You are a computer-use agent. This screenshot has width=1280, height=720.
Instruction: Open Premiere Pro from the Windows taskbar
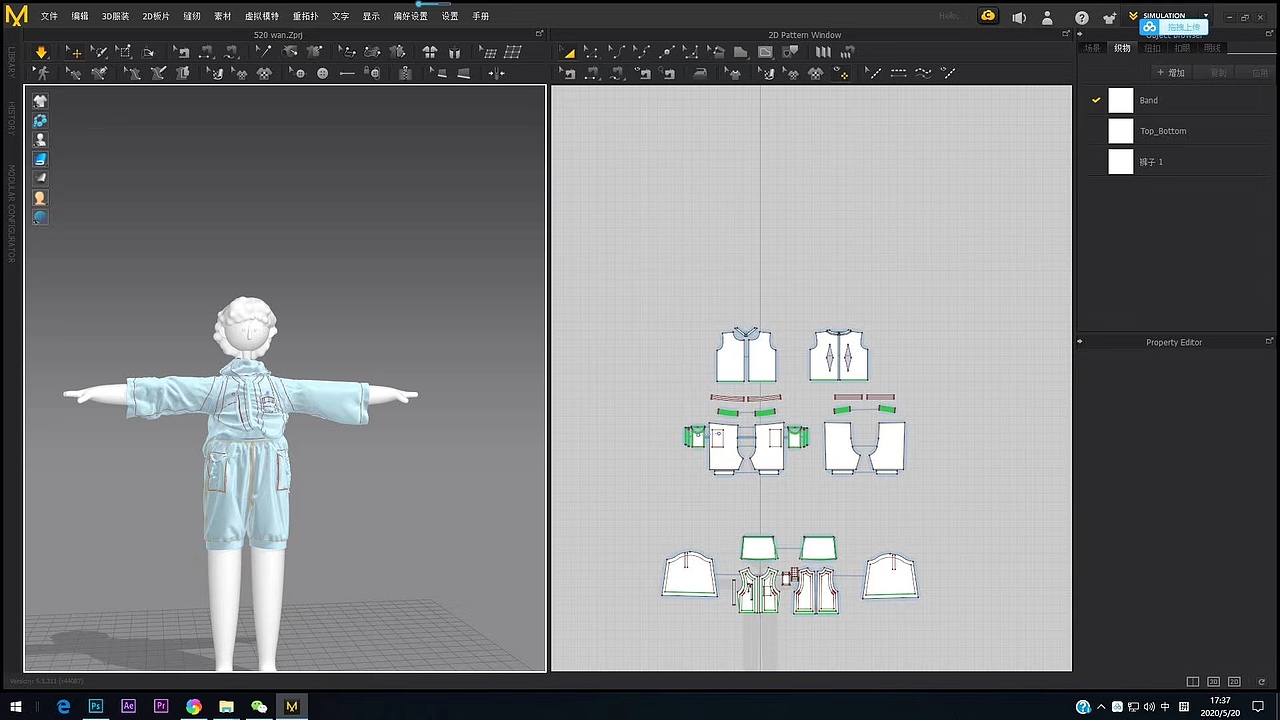[161, 706]
